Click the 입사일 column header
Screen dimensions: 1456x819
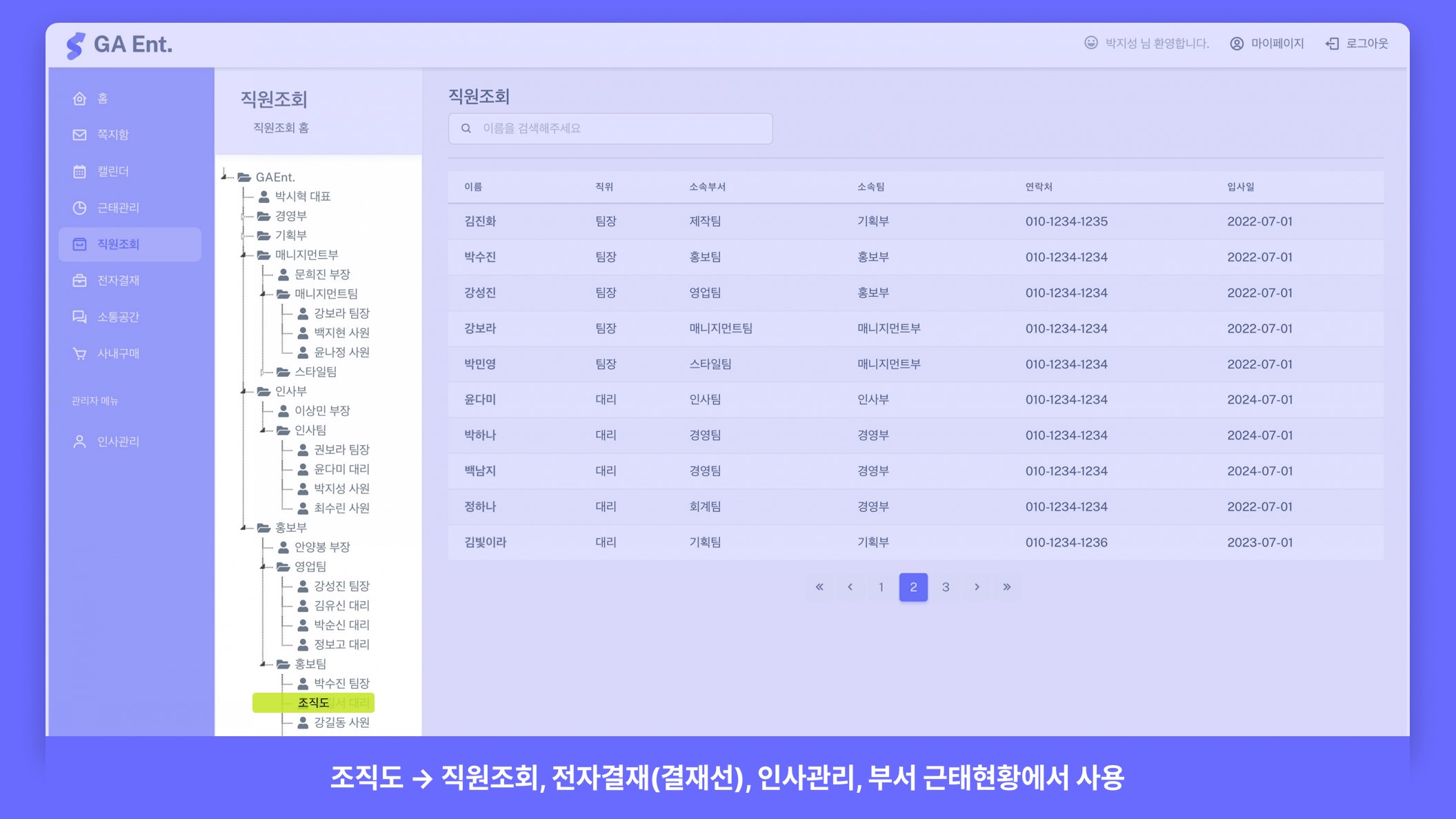tap(1241, 187)
